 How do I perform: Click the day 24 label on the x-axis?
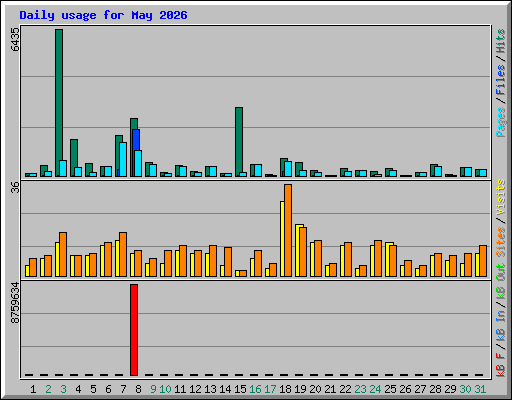tap(375, 389)
